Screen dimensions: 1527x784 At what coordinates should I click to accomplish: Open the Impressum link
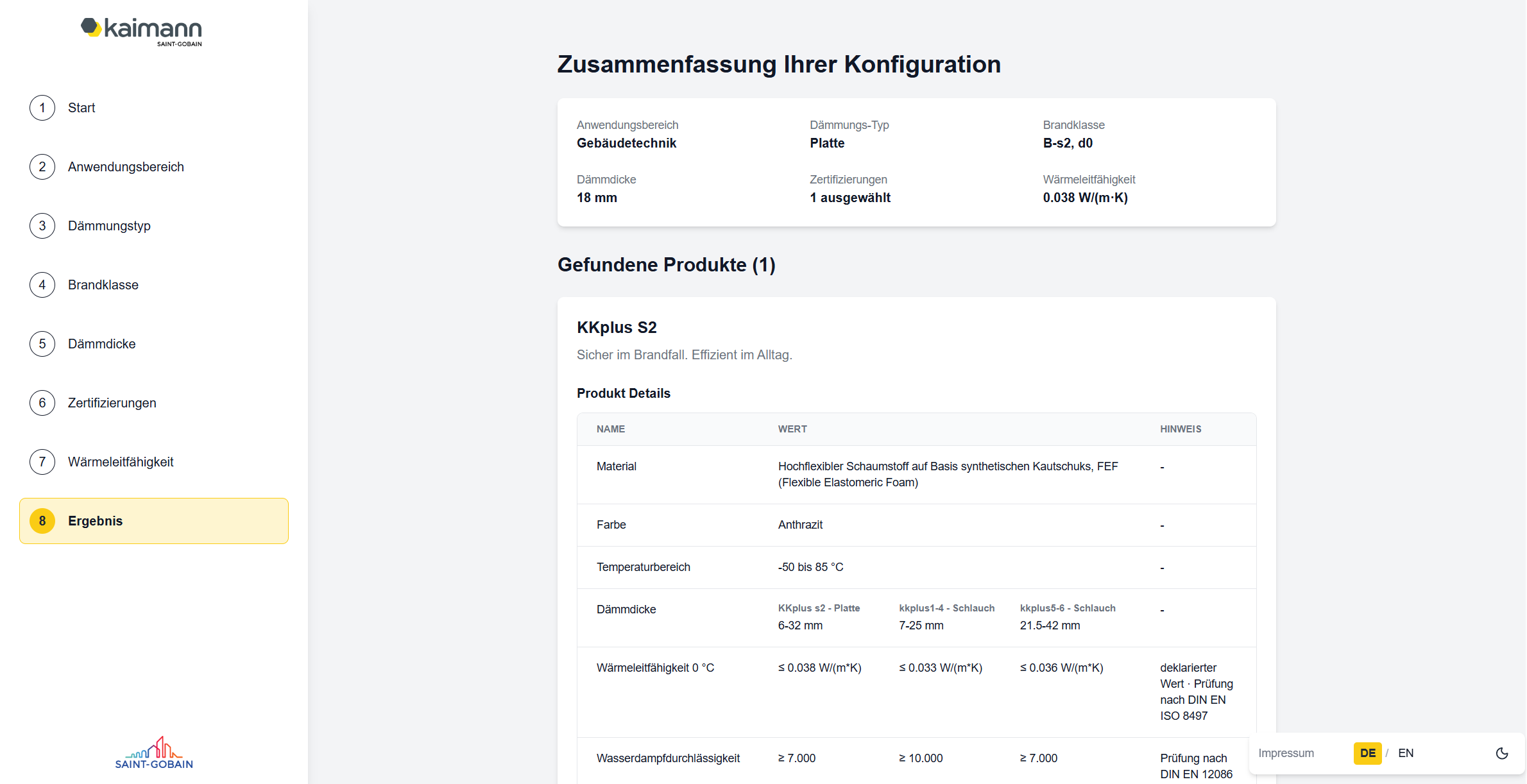(1286, 753)
